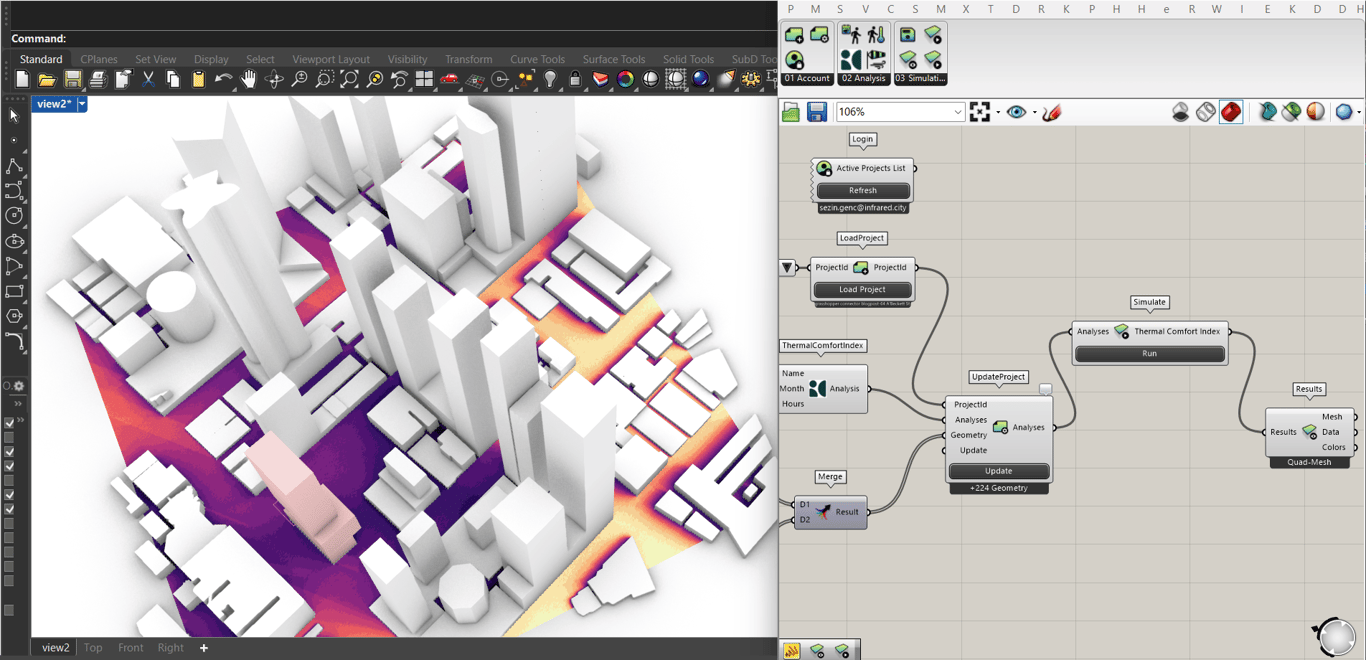The height and width of the screenshot is (660, 1366).
Task: Open the 106% zoom level dropdown
Action: (x=957, y=112)
